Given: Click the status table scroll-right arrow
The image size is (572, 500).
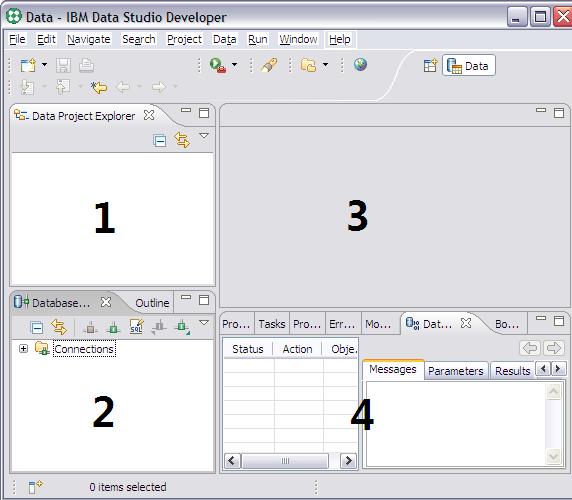Looking at the screenshot, I should (x=348, y=461).
